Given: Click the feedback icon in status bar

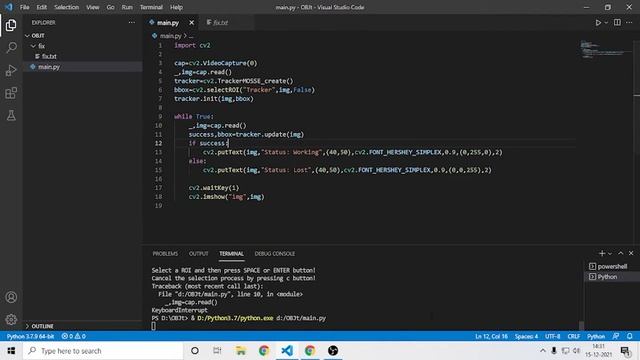Looking at the screenshot, I should click(616, 336).
